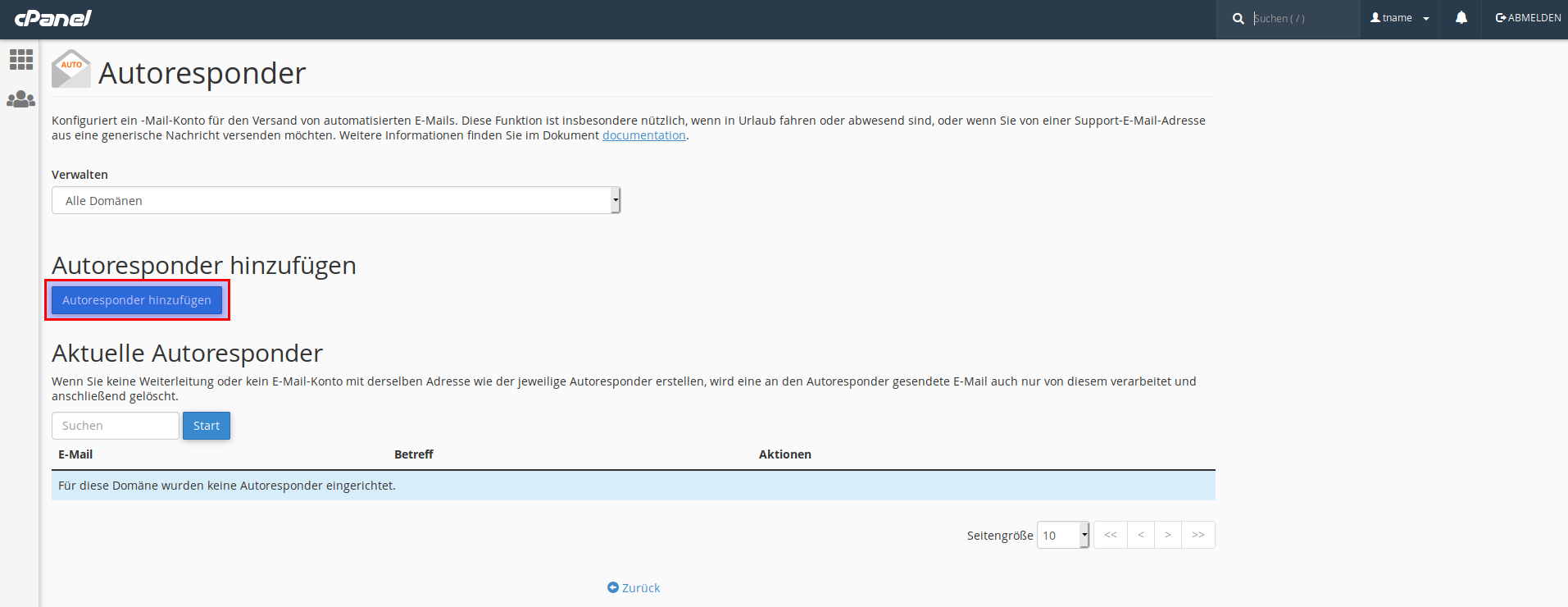Open the cPanel home grid icon
The width and height of the screenshot is (1568, 607).
21,59
